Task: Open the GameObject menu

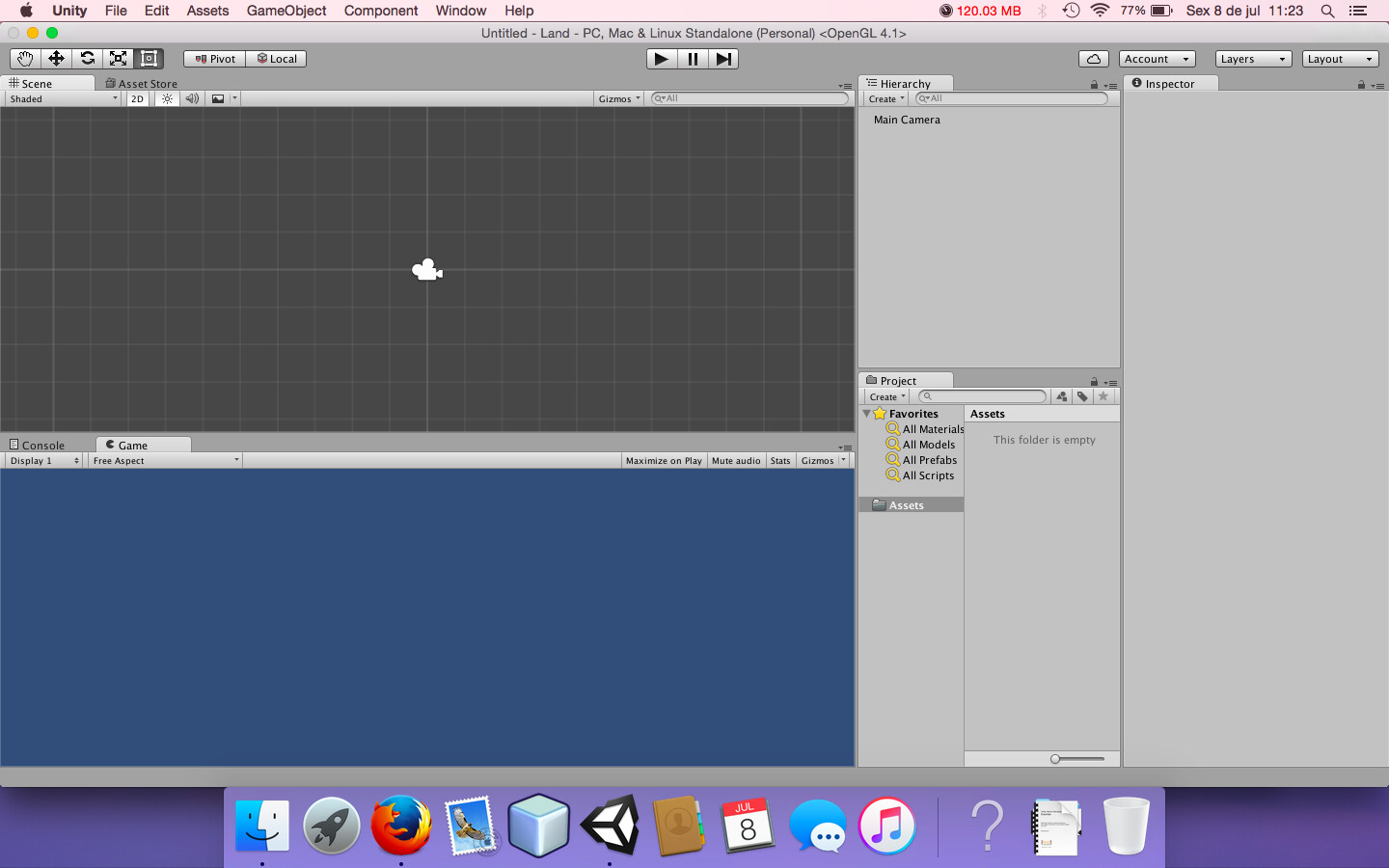Action: [286, 11]
